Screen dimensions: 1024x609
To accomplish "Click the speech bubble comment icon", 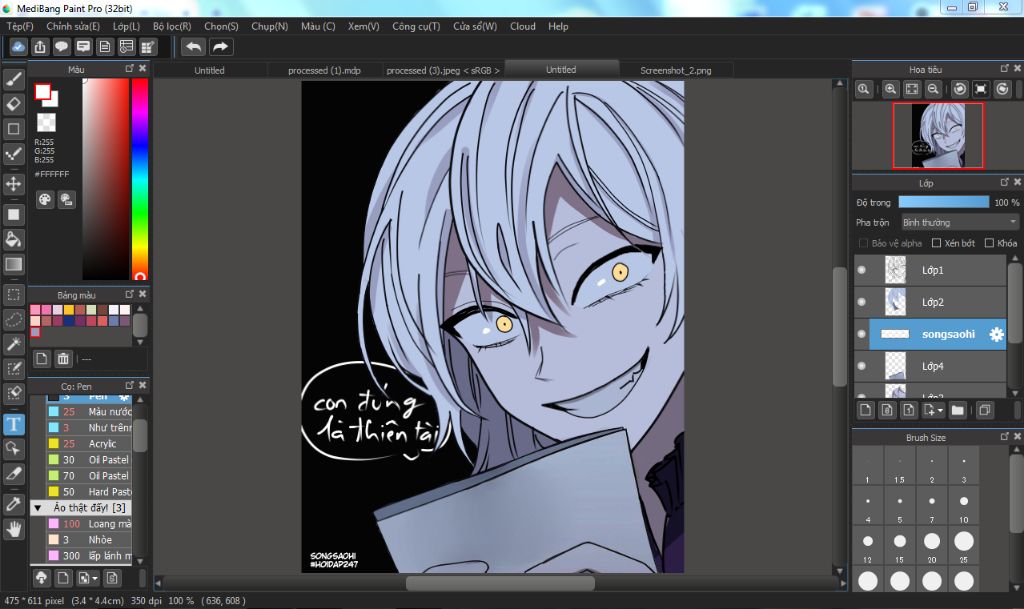I will click(61, 46).
